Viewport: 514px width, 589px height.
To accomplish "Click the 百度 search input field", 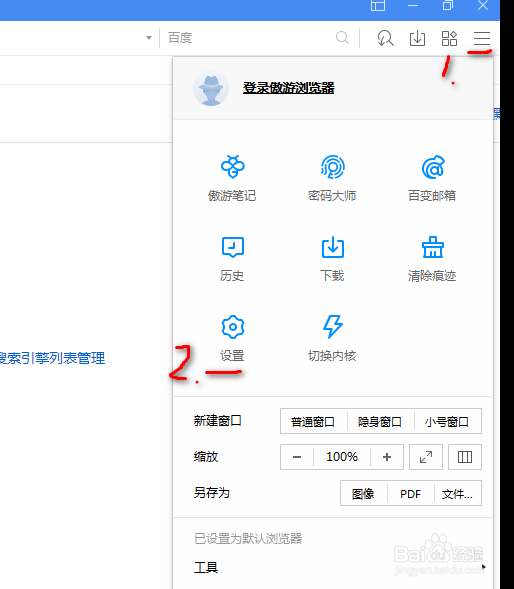I will pyautogui.click(x=248, y=38).
